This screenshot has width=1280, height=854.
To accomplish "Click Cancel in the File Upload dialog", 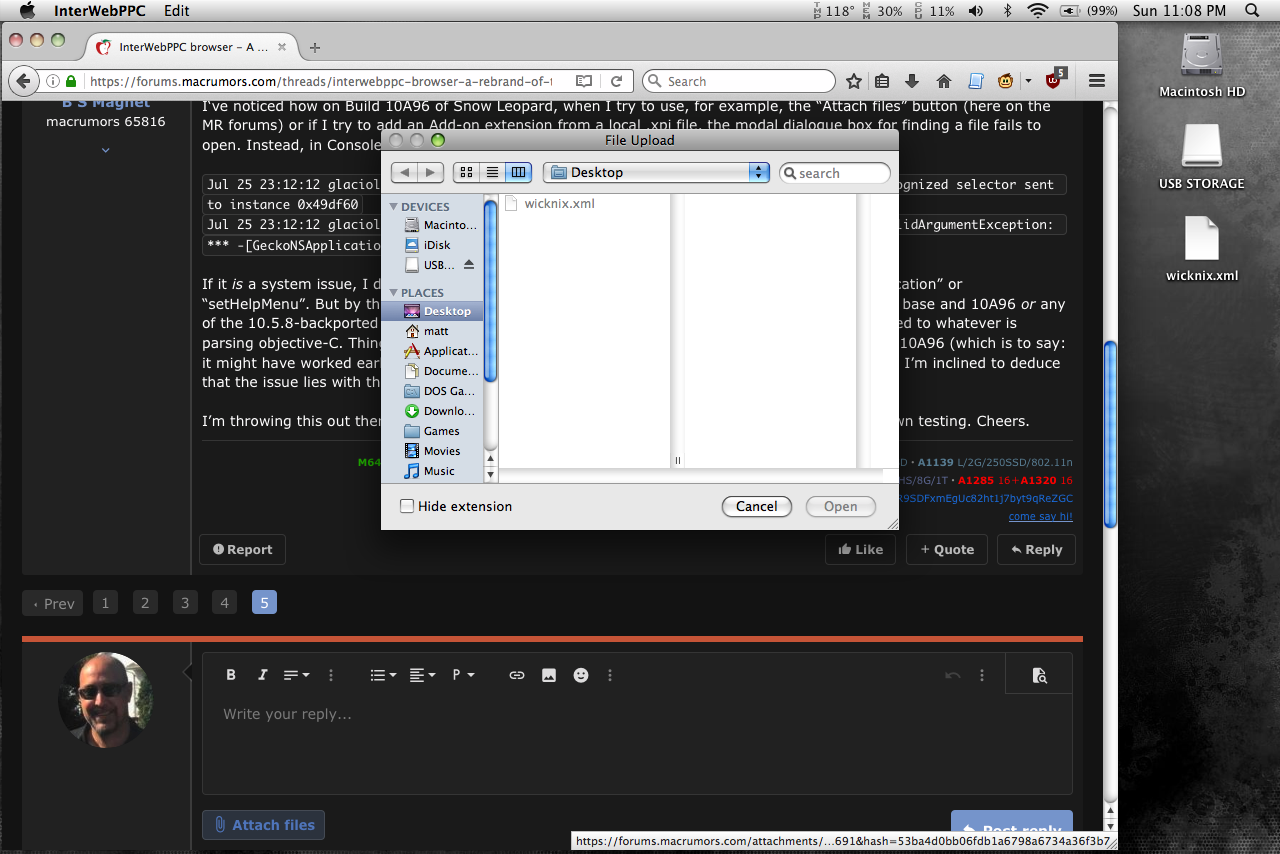I will click(x=757, y=506).
